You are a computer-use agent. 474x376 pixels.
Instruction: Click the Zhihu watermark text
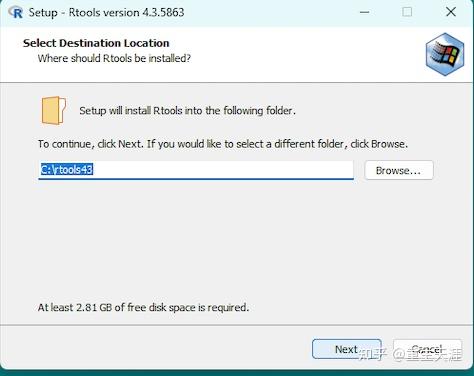(x=410, y=355)
